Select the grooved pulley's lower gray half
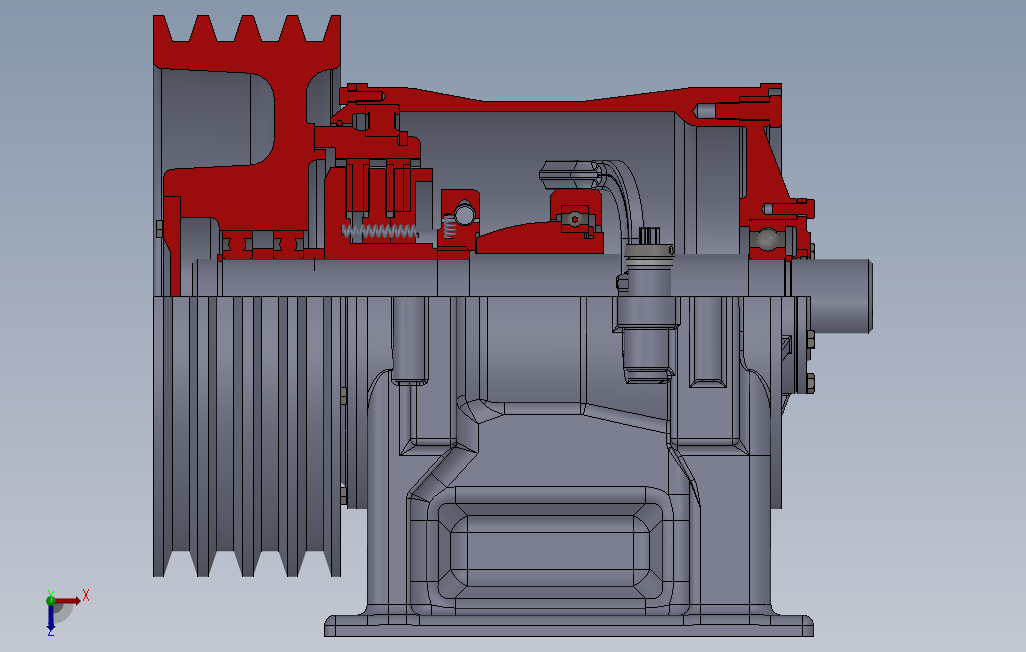 247,436
